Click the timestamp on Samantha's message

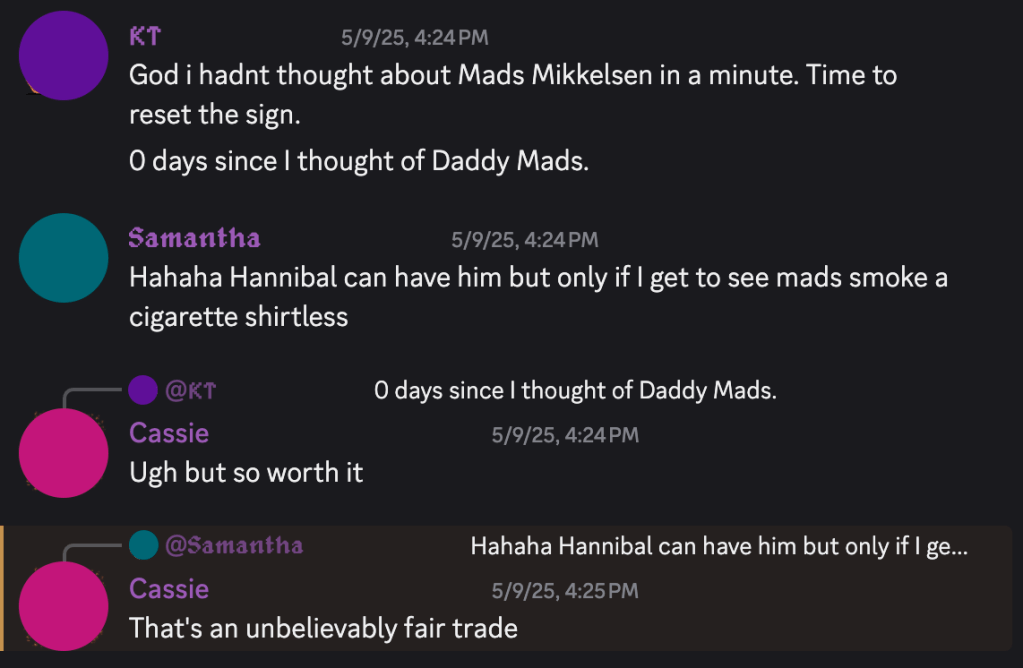[524, 239]
